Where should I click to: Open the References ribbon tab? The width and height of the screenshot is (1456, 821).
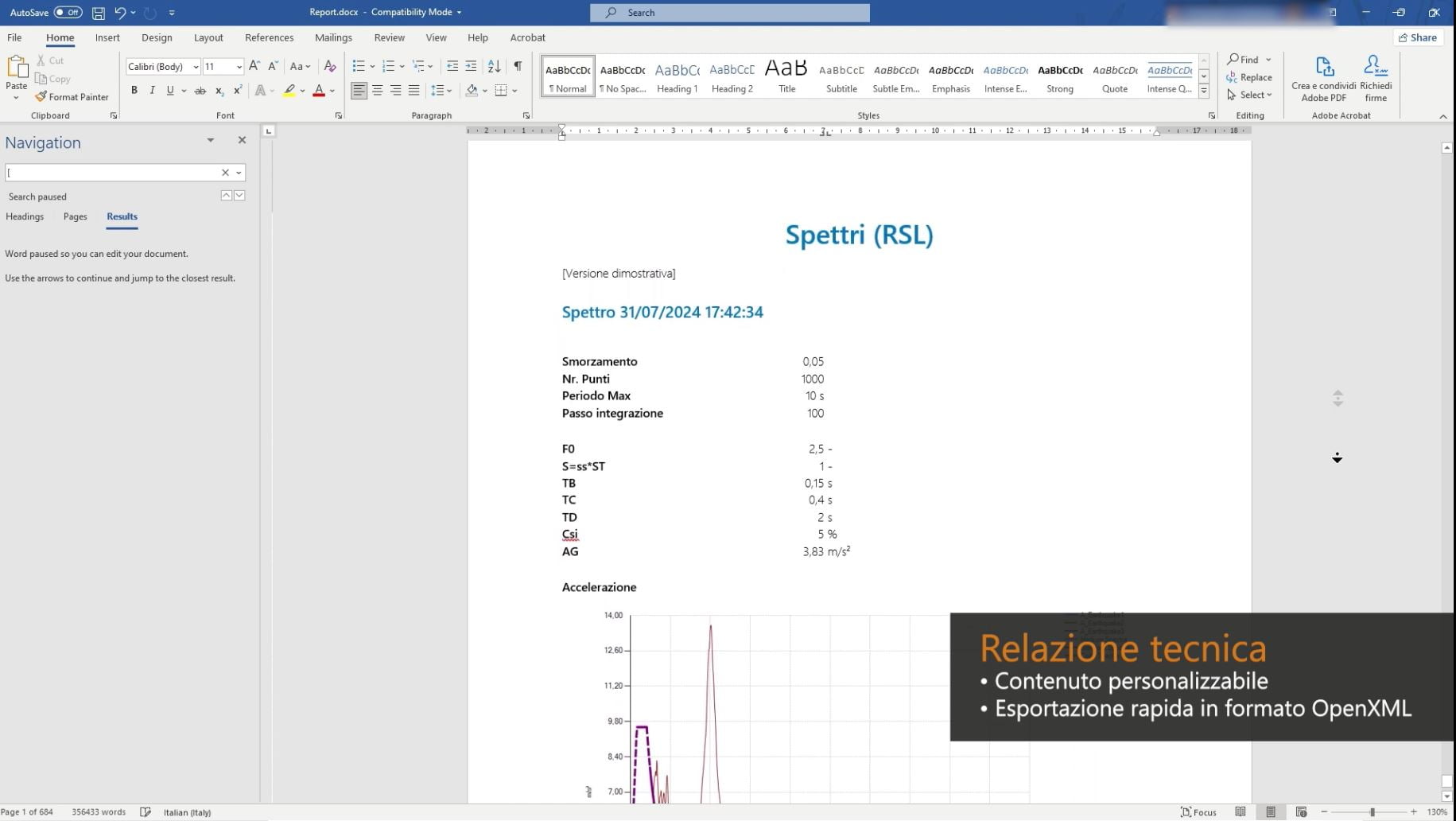[x=269, y=37]
